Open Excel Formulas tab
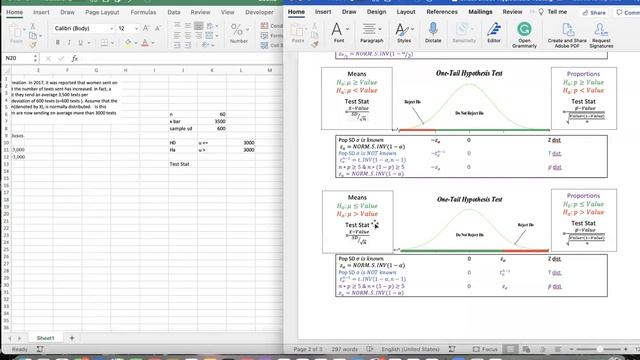This screenshot has width=640, height=360. click(x=143, y=12)
